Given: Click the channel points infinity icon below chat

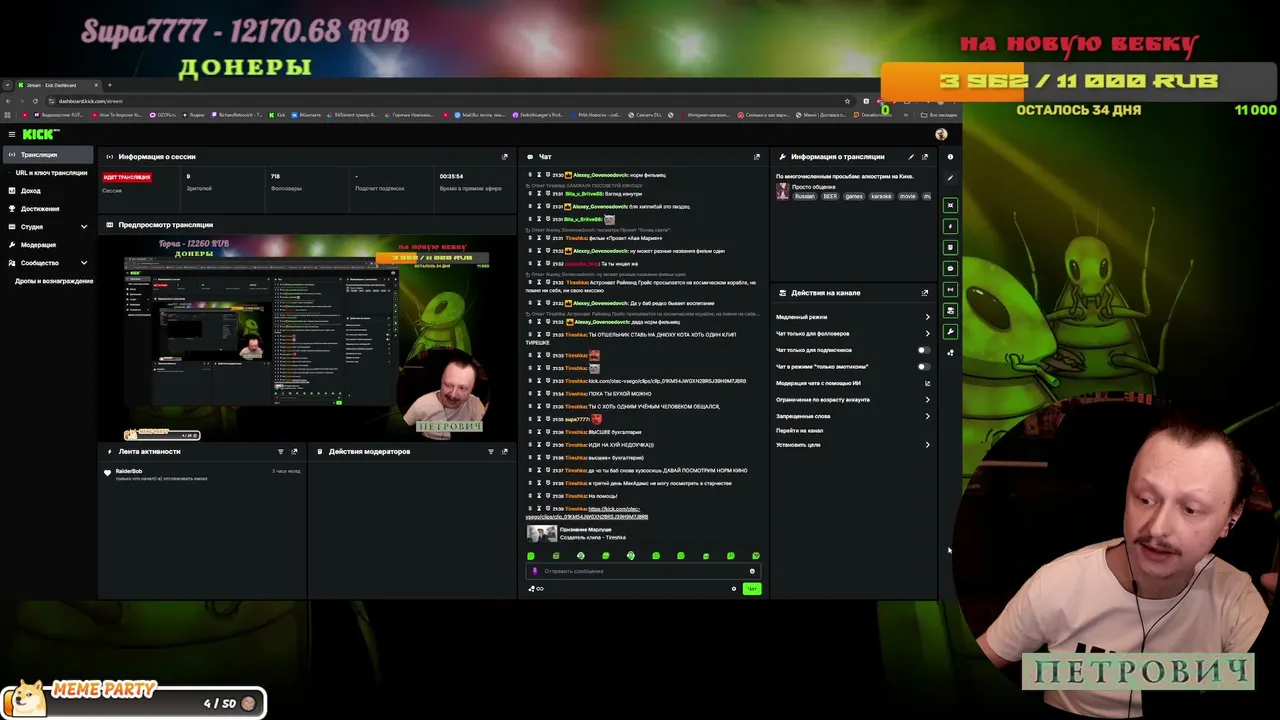Looking at the screenshot, I should click(x=536, y=589).
